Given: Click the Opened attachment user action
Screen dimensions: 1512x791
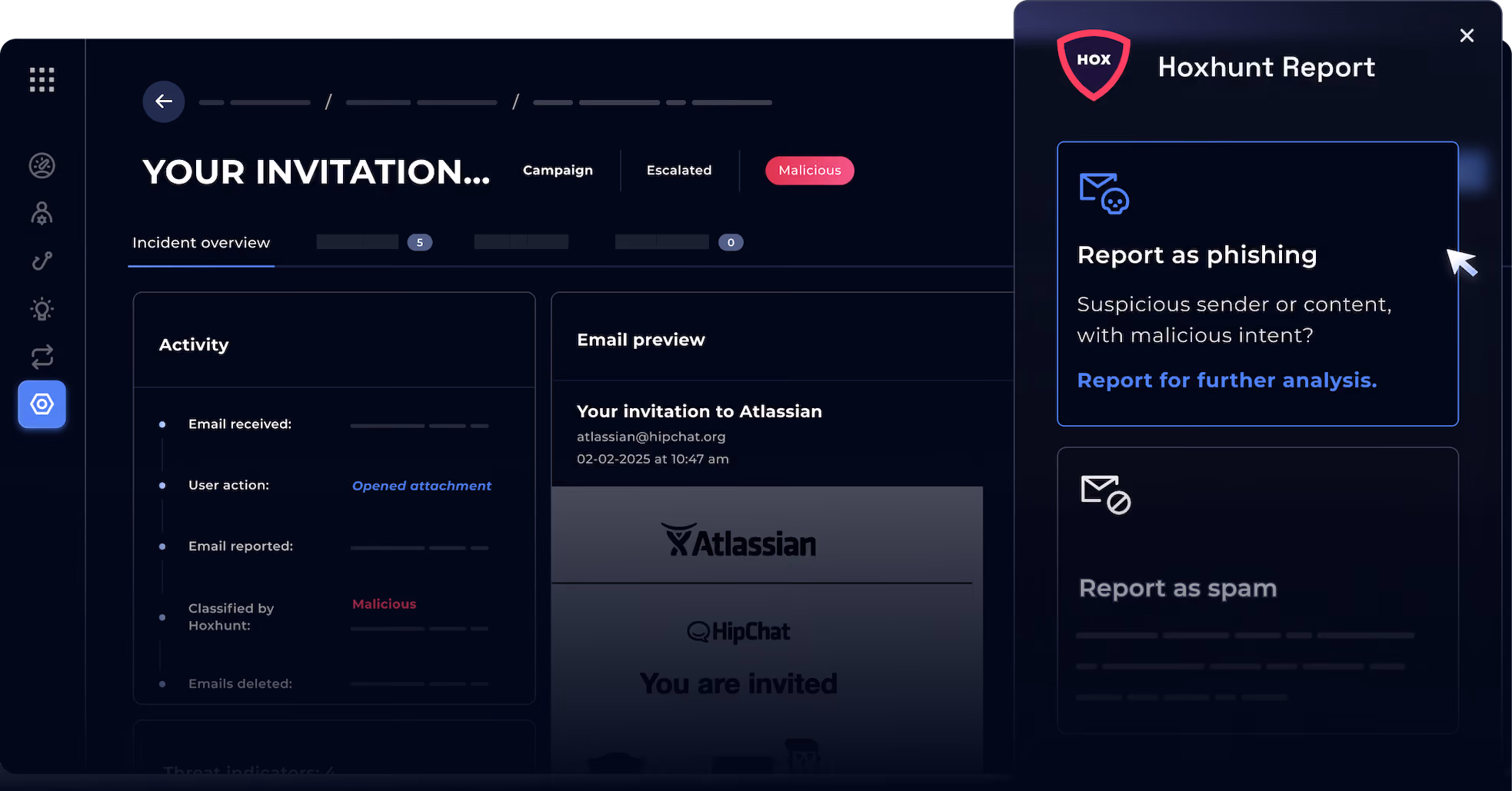Looking at the screenshot, I should pos(421,486).
